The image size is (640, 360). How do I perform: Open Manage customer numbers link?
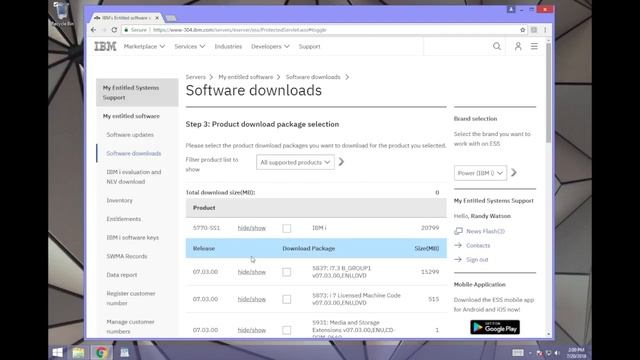(131, 327)
